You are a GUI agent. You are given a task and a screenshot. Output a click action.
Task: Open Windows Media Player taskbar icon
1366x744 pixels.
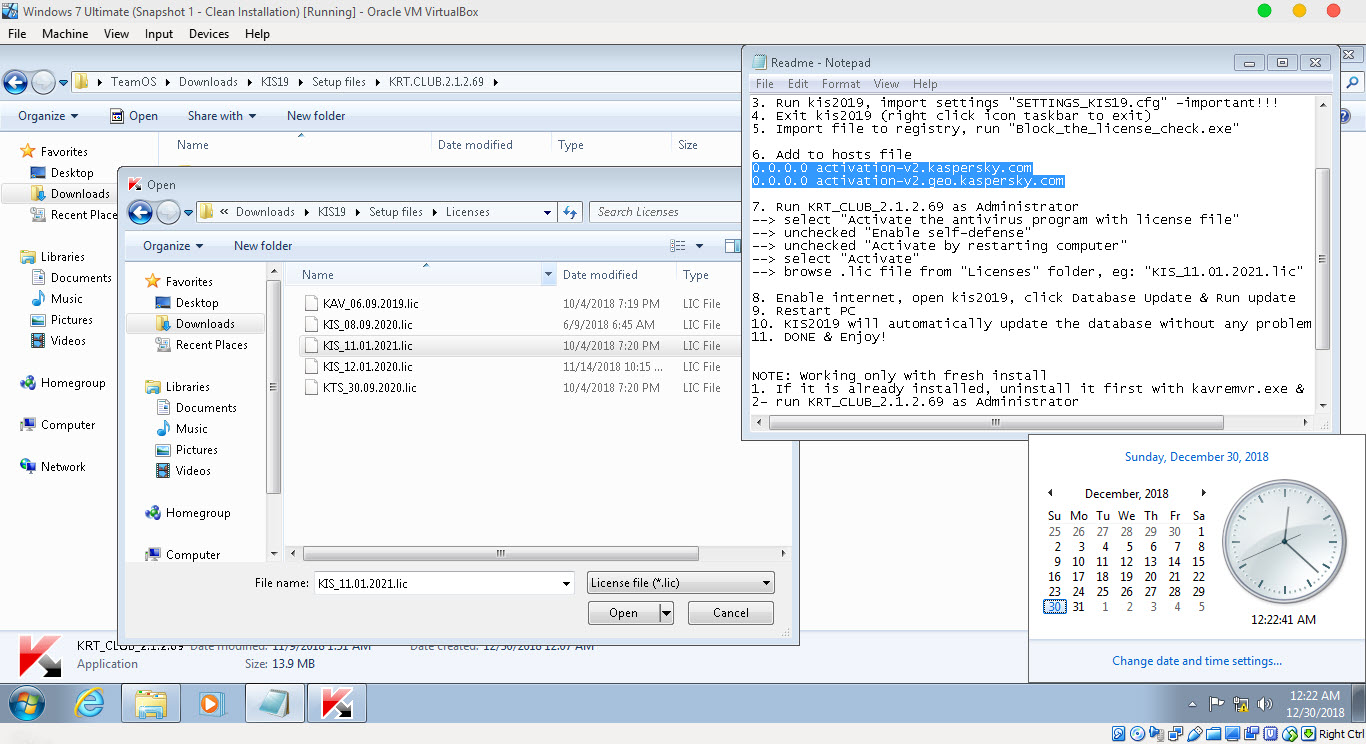pyautogui.click(x=212, y=703)
